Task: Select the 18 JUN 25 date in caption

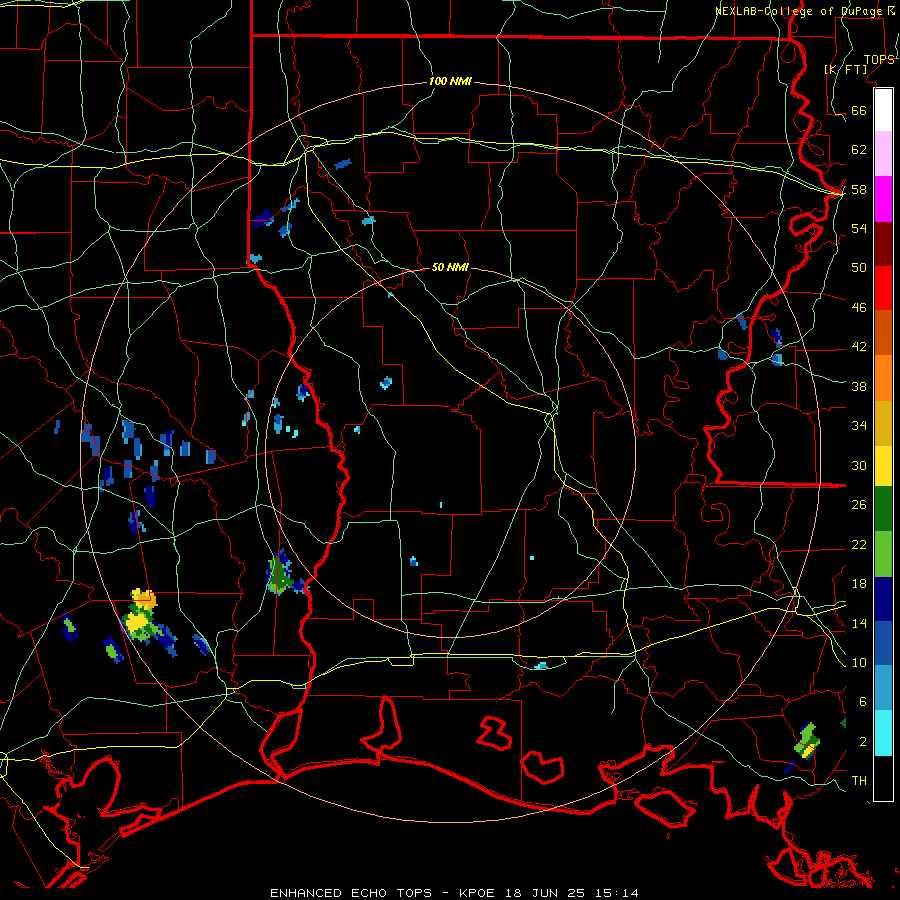Action: [x=545, y=893]
